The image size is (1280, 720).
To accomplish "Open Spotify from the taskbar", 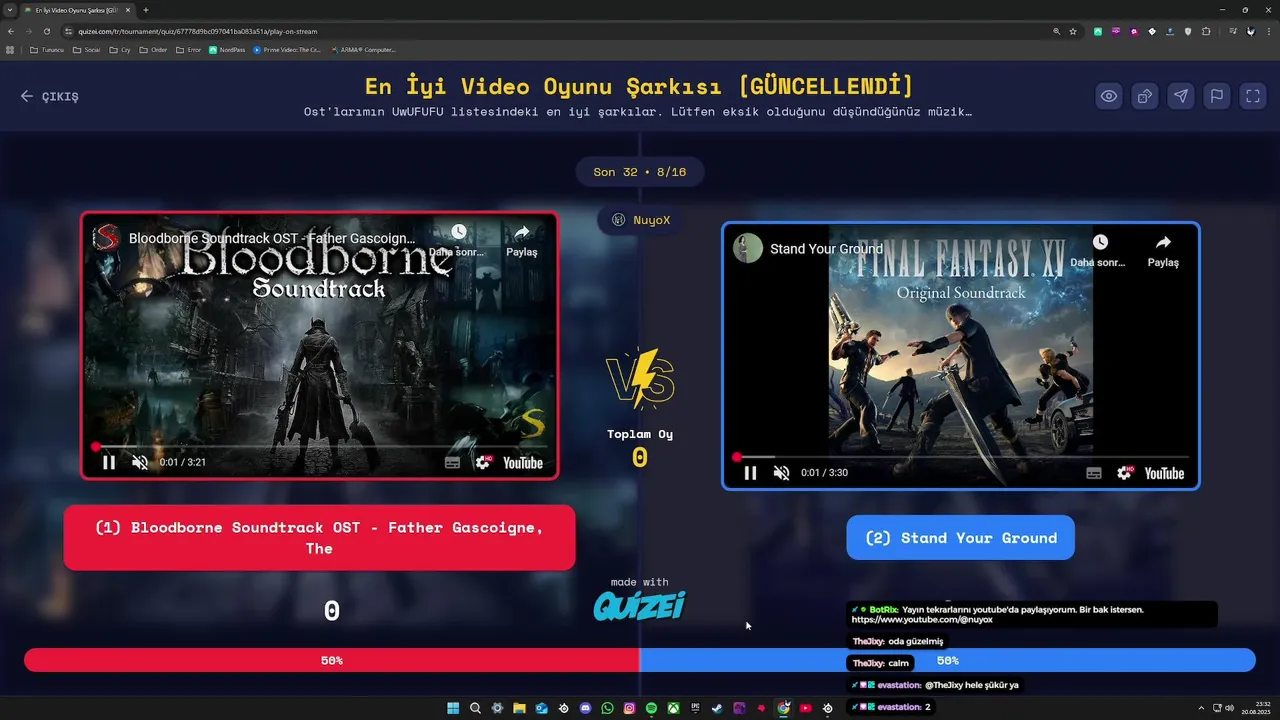I will pos(651,708).
